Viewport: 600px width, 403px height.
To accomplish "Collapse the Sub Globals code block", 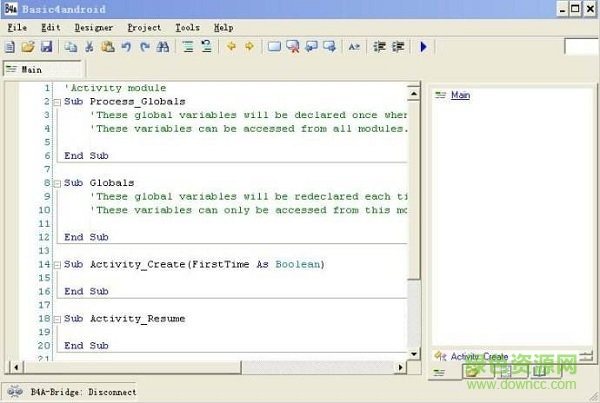I will (x=58, y=183).
